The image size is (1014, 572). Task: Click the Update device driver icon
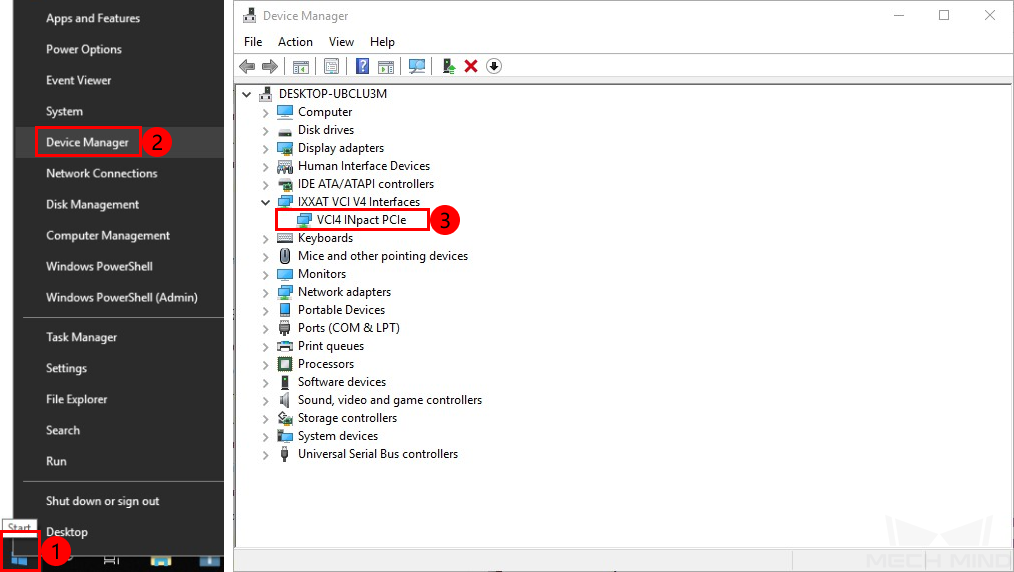tap(448, 66)
